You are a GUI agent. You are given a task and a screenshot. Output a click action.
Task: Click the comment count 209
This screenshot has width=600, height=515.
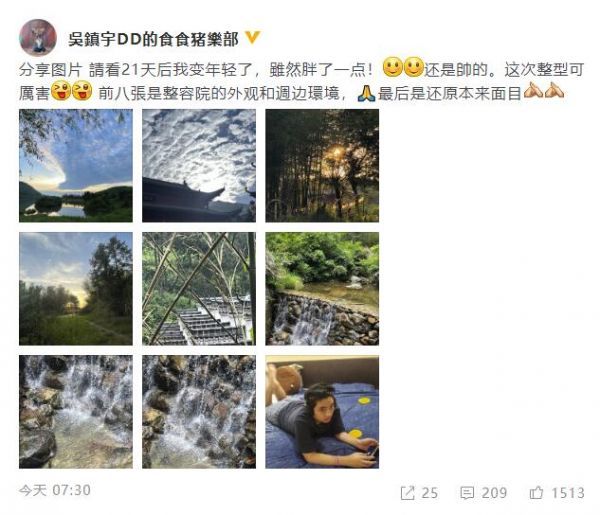[494, 492]
